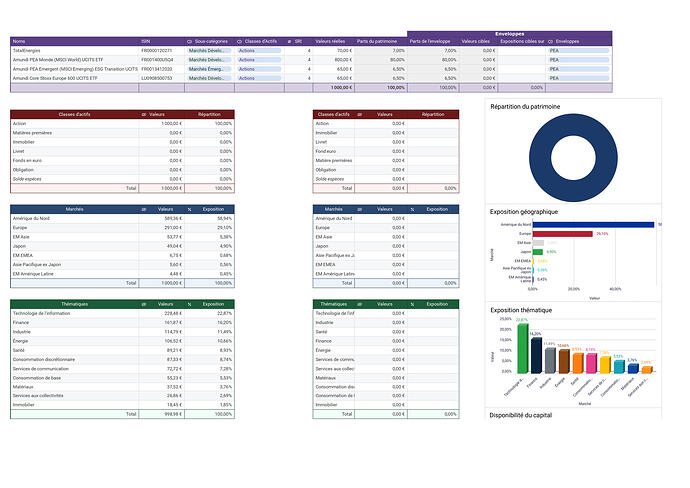Select the ISIN column header

point(161,41)
